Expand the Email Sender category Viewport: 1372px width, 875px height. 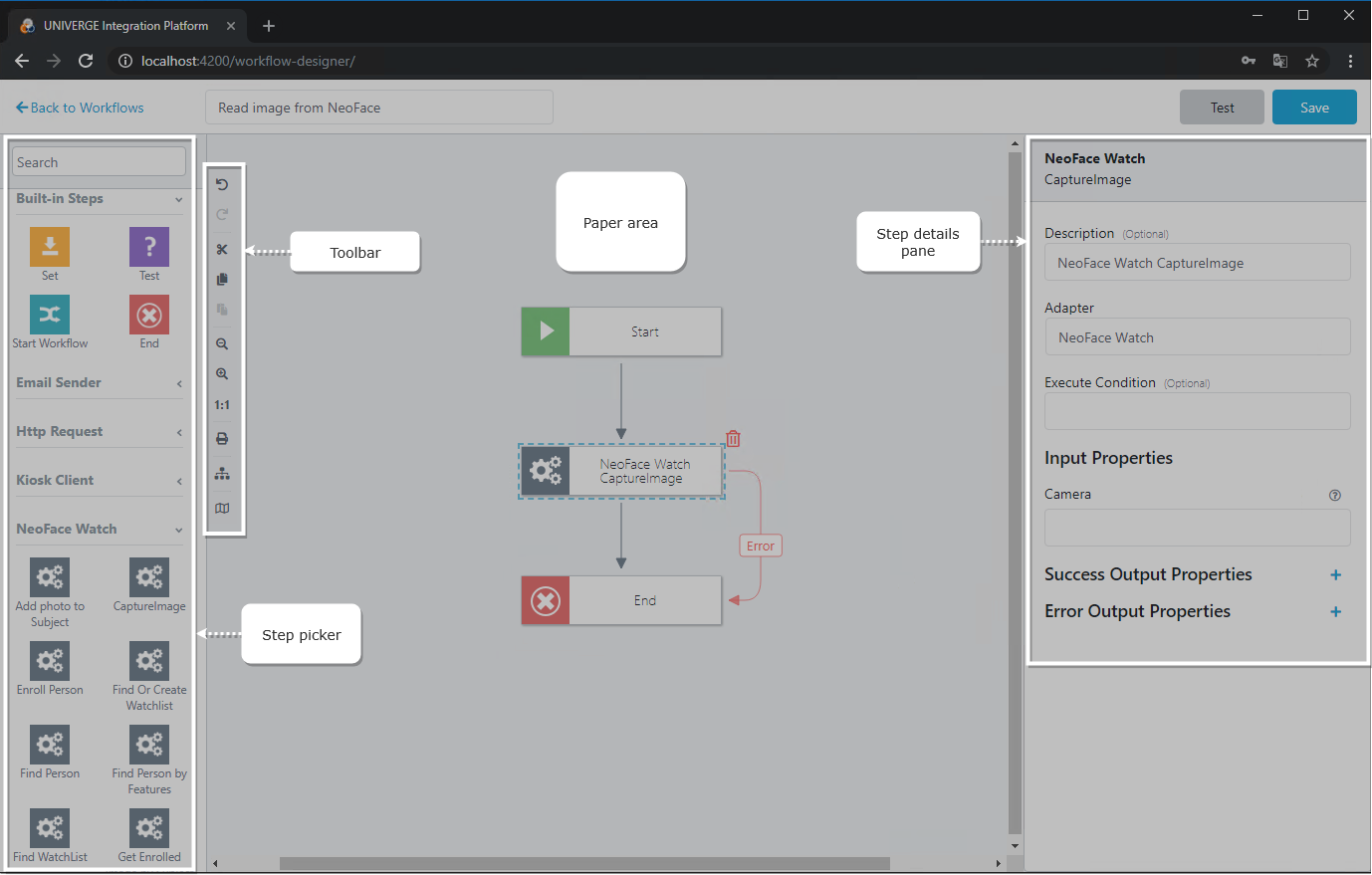[179, 382]
